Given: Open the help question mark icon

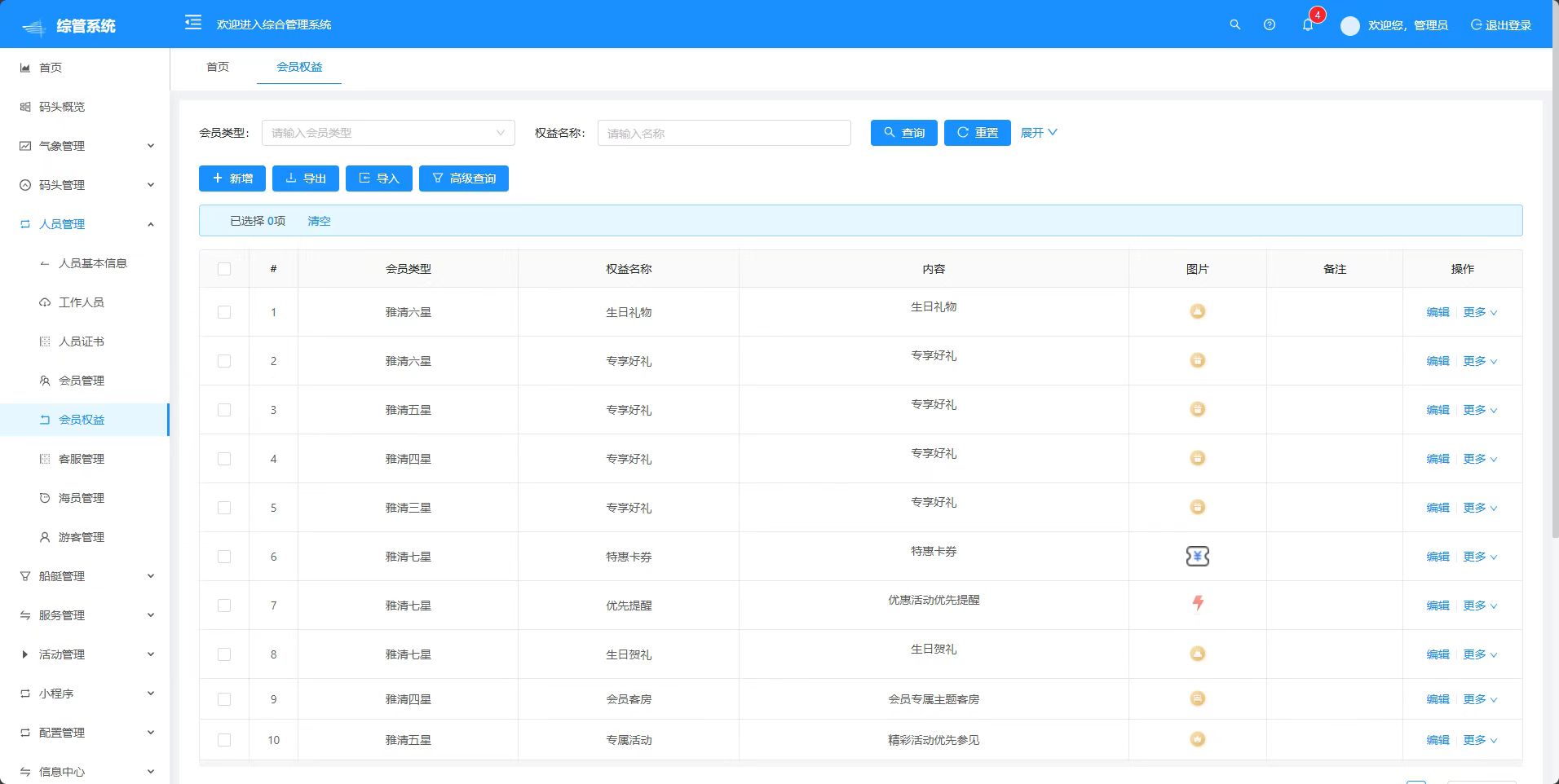Looking at the screenshot, I should 1269,25.
